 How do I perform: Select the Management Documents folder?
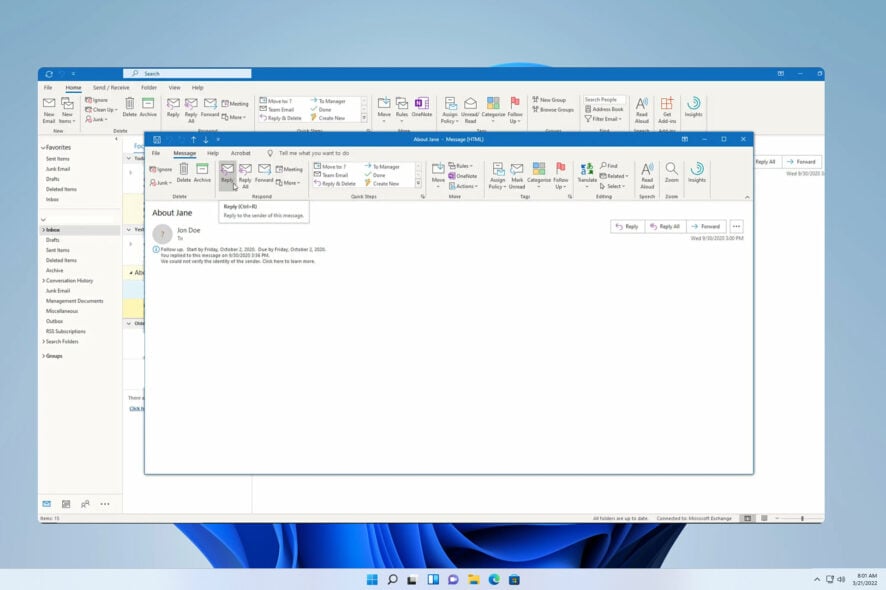[75, 301]
